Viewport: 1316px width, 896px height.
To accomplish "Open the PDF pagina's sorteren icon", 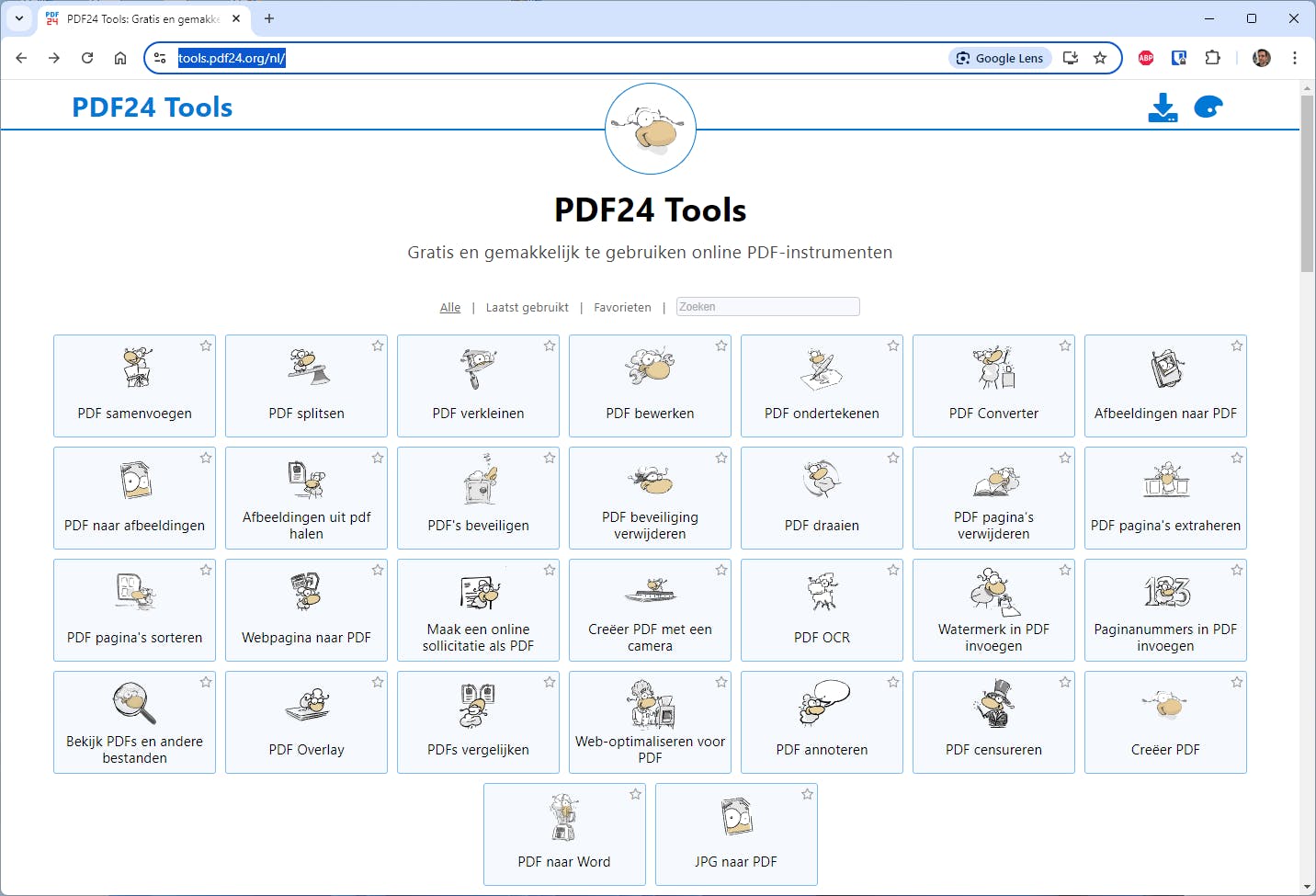I will click(x=136, y=592).
